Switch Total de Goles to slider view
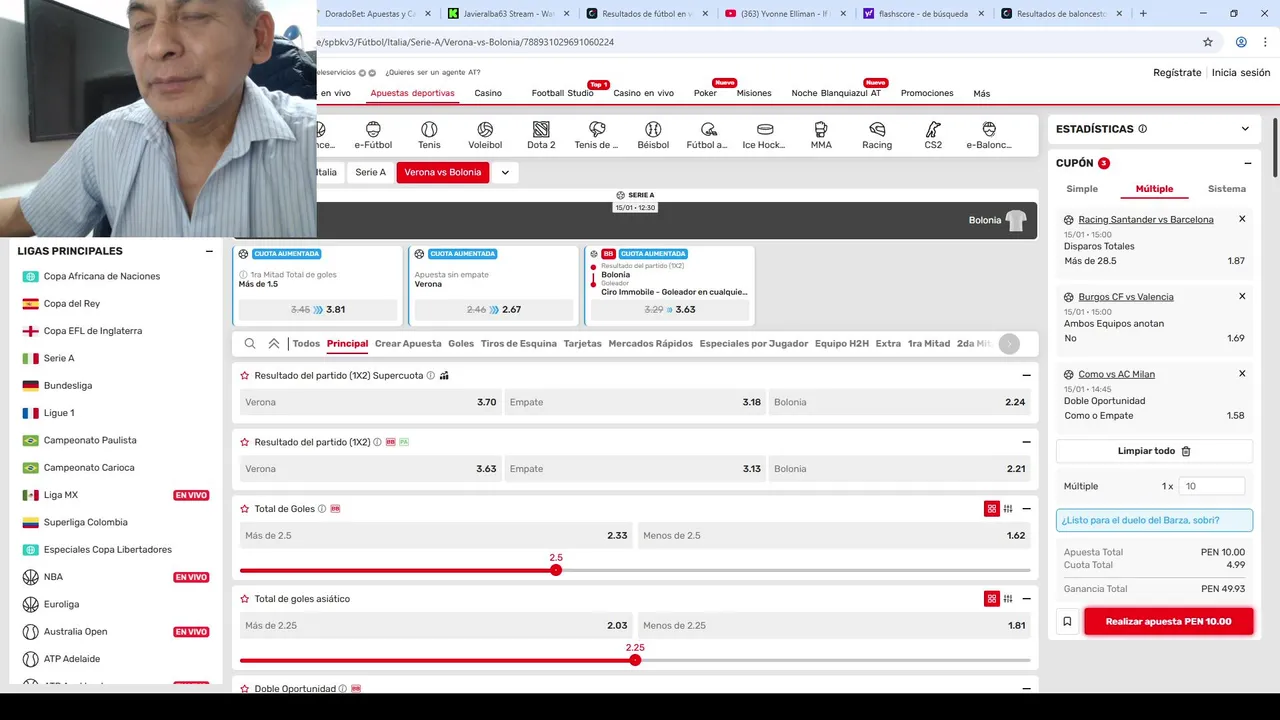 coord(1008,509)
